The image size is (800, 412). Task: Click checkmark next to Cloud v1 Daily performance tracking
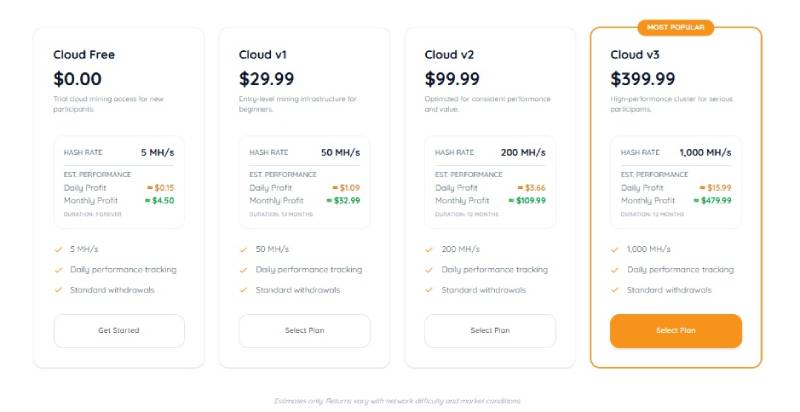tap(243, 270)
